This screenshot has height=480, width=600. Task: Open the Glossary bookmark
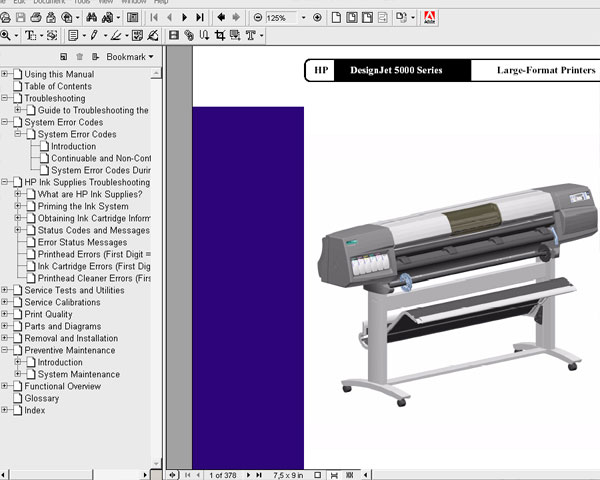[x=42, y=398]
